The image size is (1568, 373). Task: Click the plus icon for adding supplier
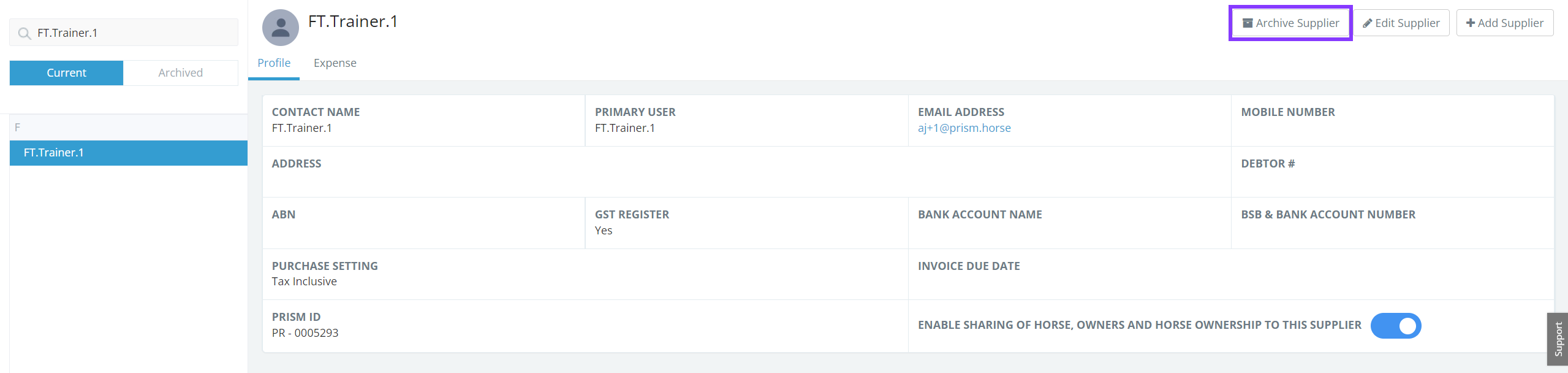[1470, 23]
